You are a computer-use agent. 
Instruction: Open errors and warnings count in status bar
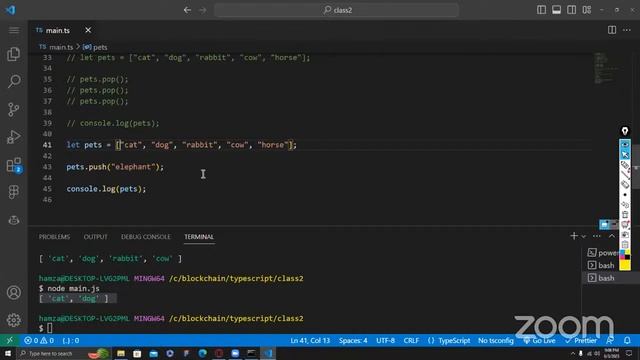(x=39, y=340)
